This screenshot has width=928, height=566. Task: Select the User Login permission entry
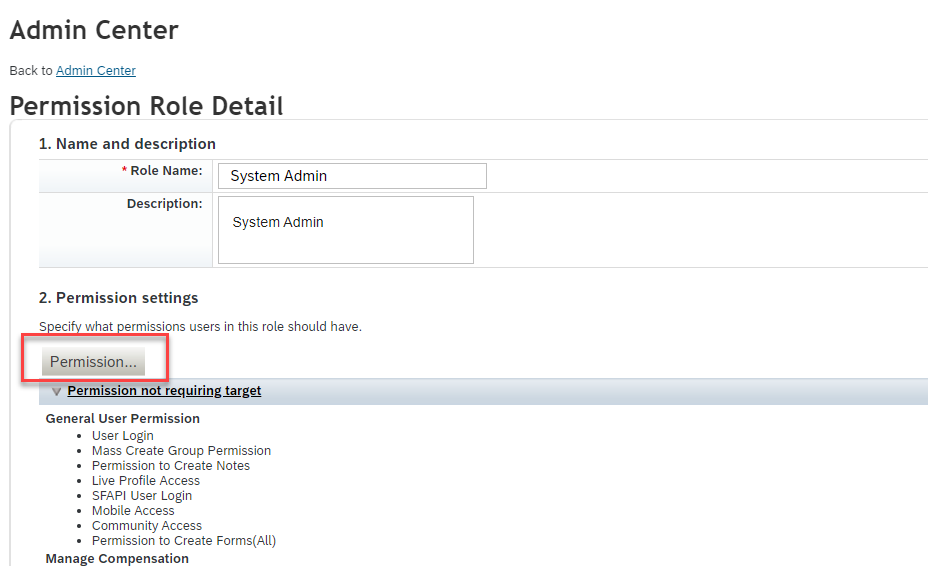click(123, 436)
